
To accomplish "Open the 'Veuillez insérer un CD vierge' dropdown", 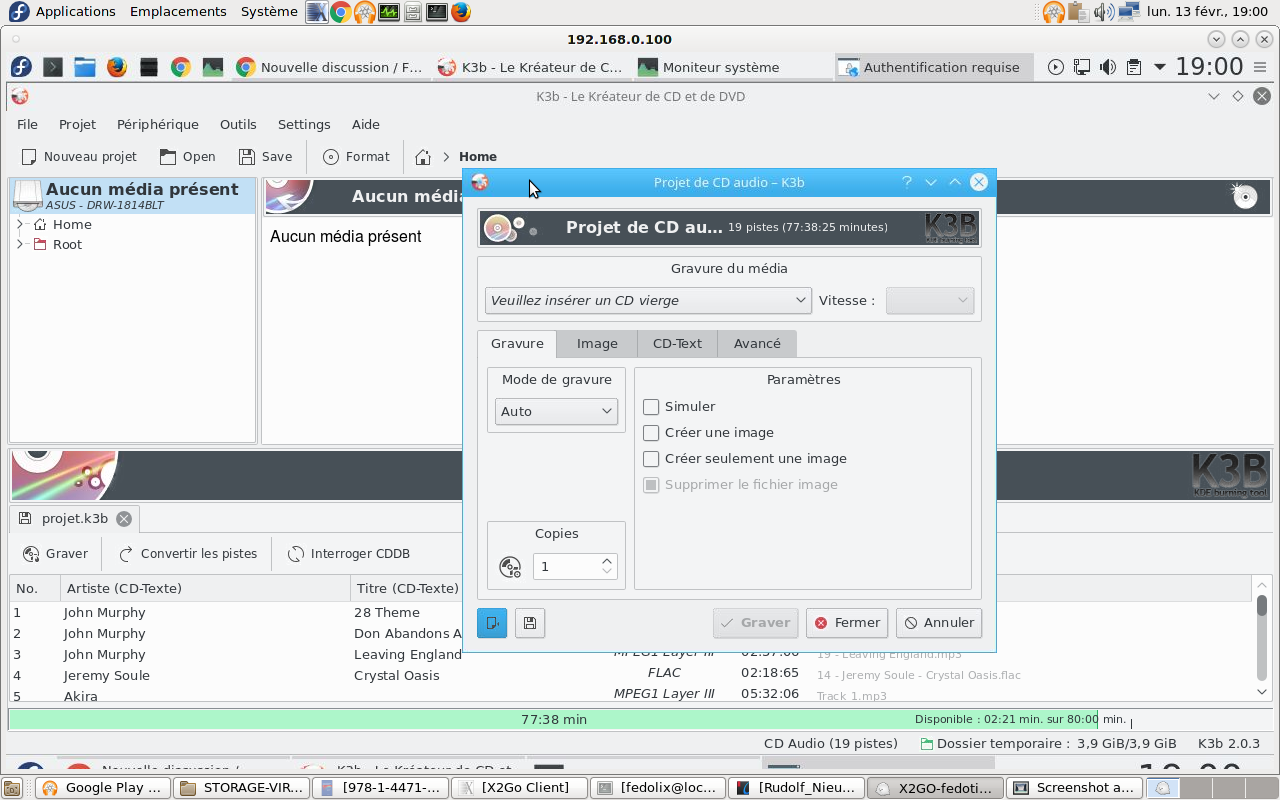I will point(648,300).
